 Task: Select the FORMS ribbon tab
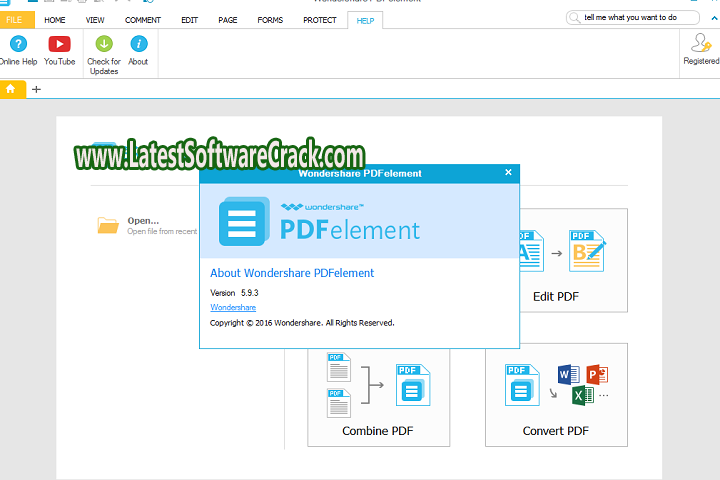coord(270,20)
